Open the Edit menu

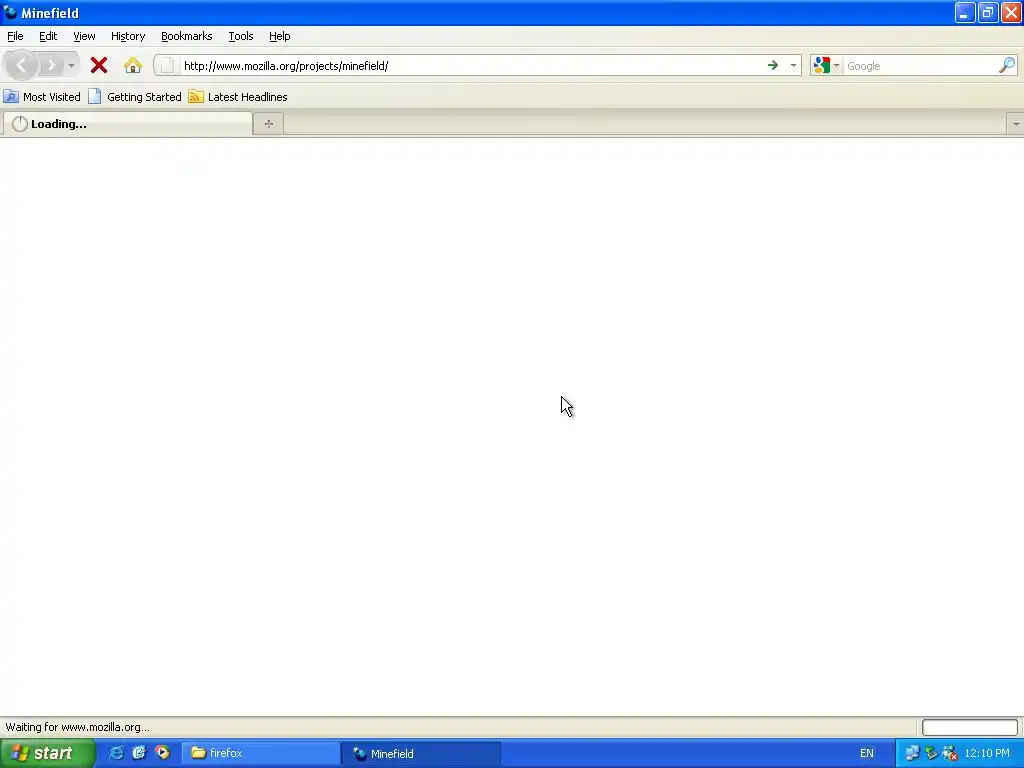(48, 37)
